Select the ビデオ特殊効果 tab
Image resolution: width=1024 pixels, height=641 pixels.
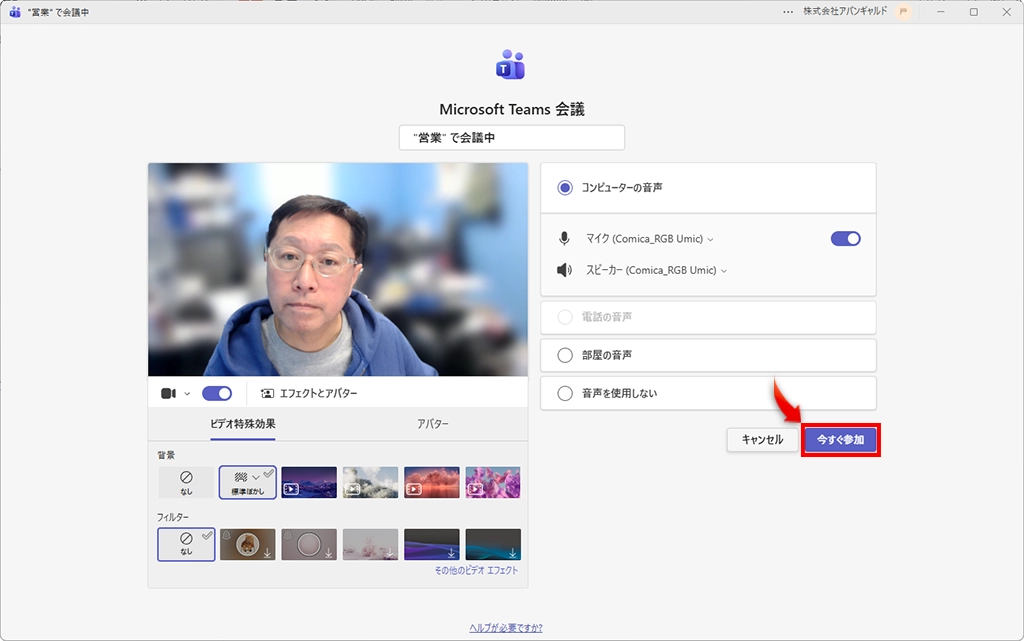coord(243,425)
